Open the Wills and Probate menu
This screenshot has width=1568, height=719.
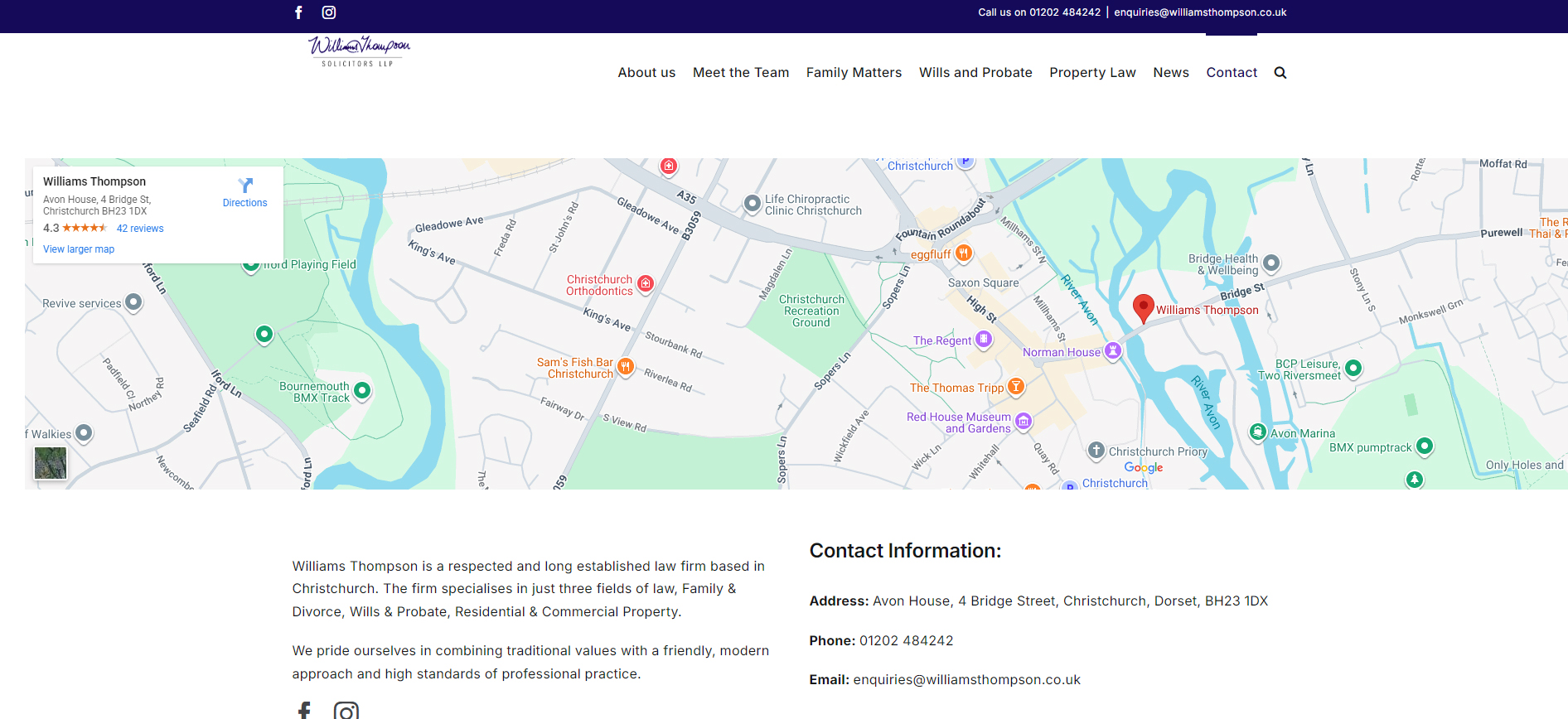point(975,73)
